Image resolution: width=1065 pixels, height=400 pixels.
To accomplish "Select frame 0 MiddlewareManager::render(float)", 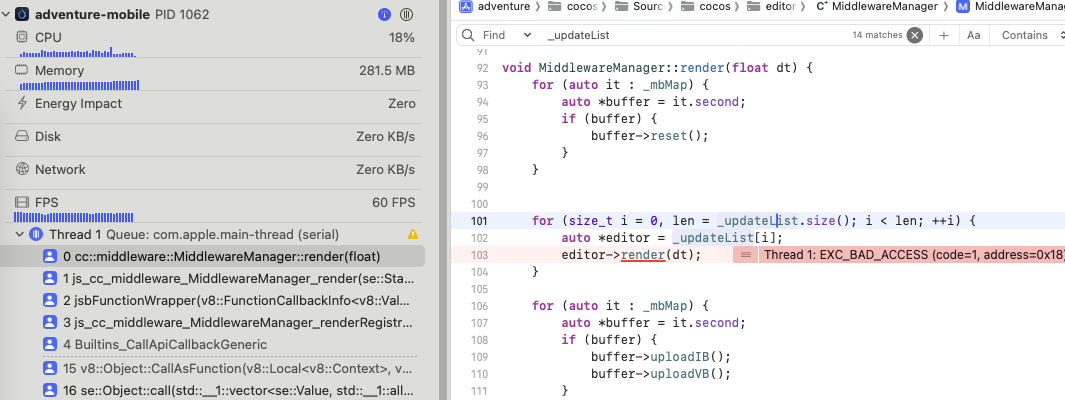I will (x=215, y=257).
